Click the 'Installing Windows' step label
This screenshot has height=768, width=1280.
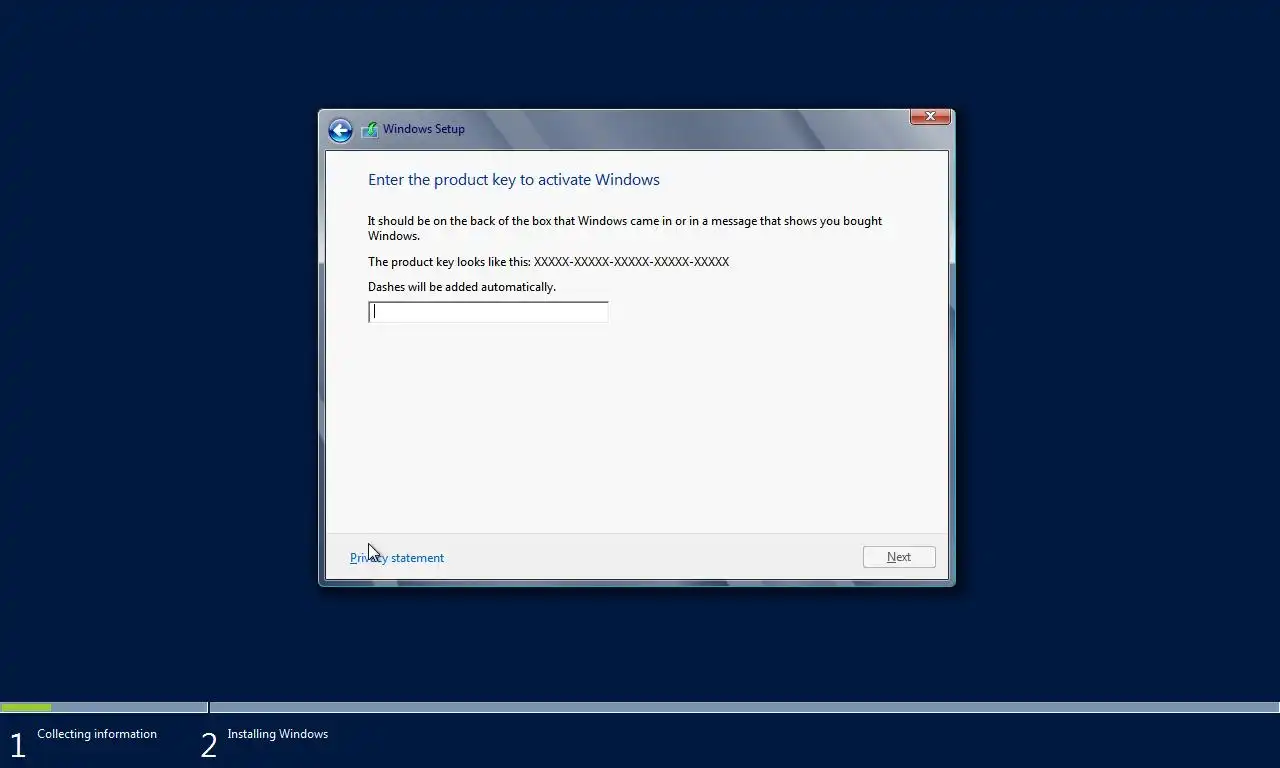278,734
